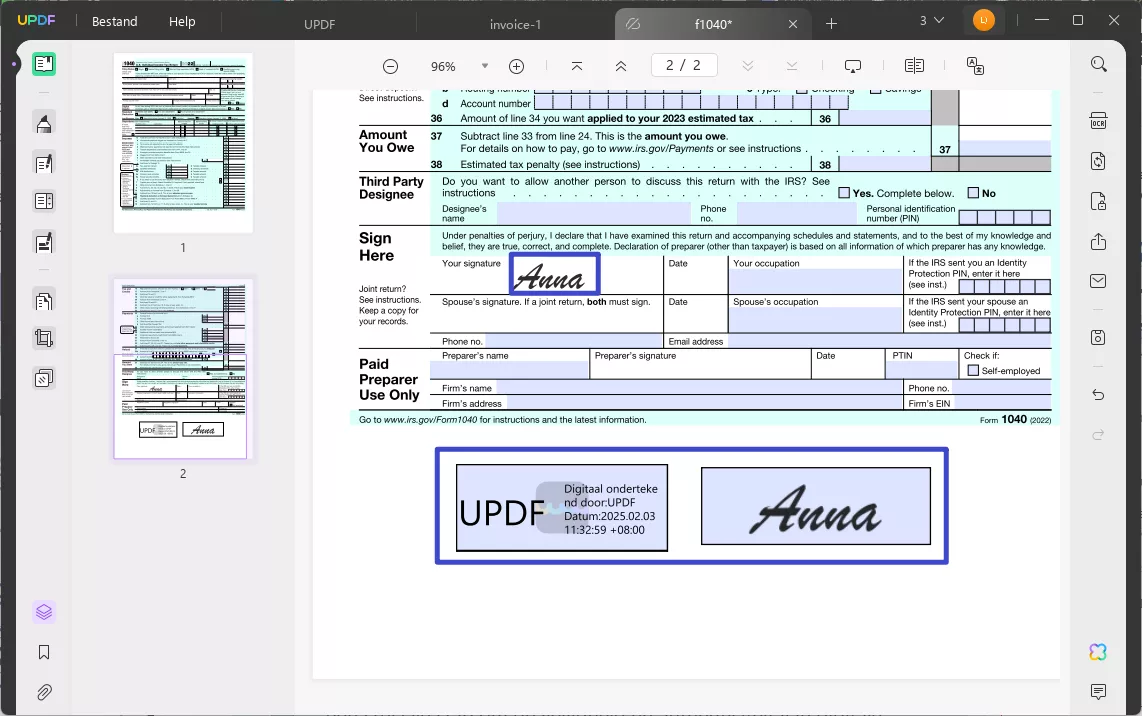Viewport: 1142px width, 716px height.
Task: Check the No checkbox for Third Party Designee
Action: pyautogui.click(x=973, y=193)
